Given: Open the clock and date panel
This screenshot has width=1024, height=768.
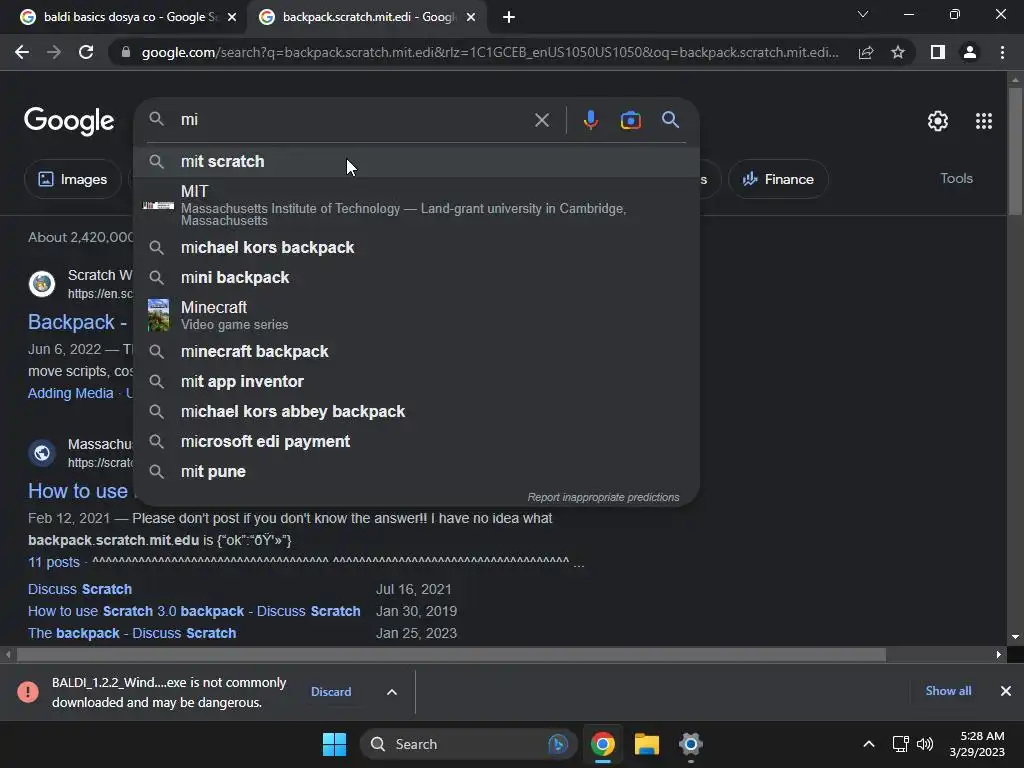Looking at the screenshot, I should click(977, 744).
